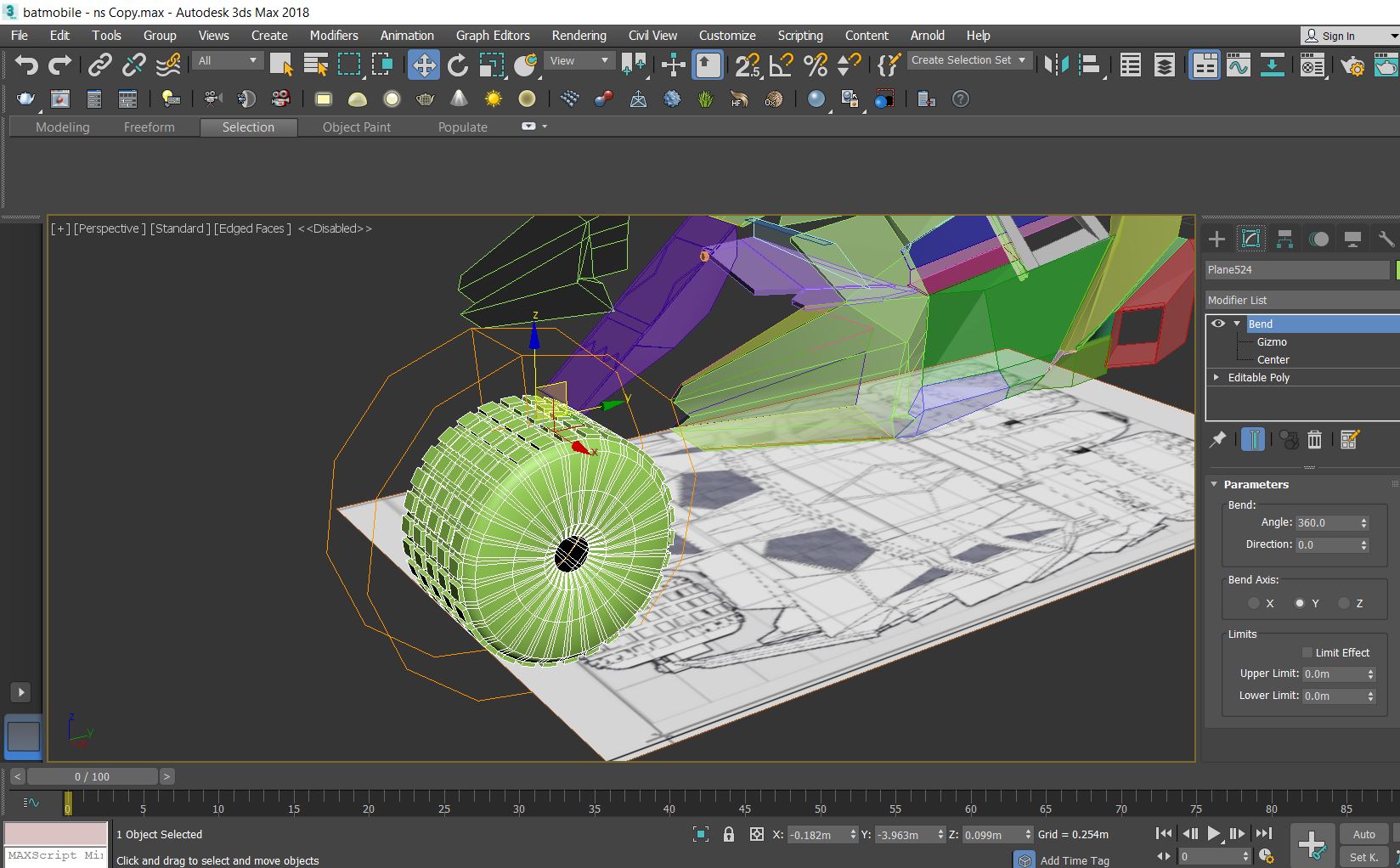Toggle Auto Key mode button
Image resolution: width=1400 pixels, height=868 pixels.
1364,834
